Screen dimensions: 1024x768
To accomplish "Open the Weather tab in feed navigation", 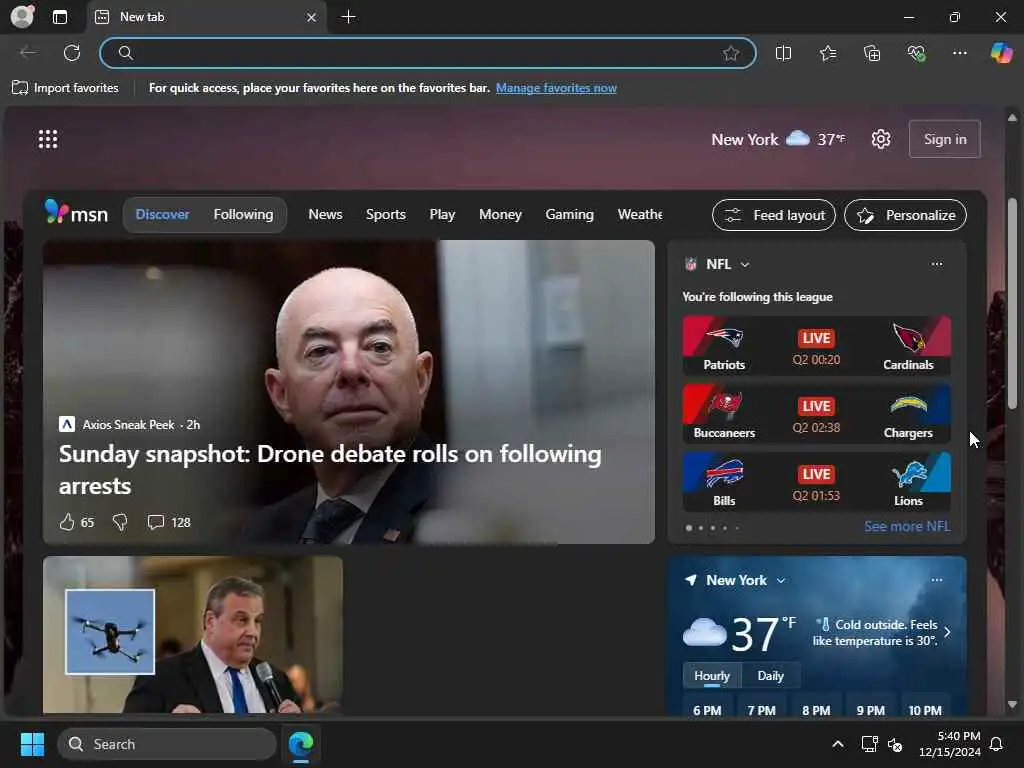I will [x=639, y=214].
